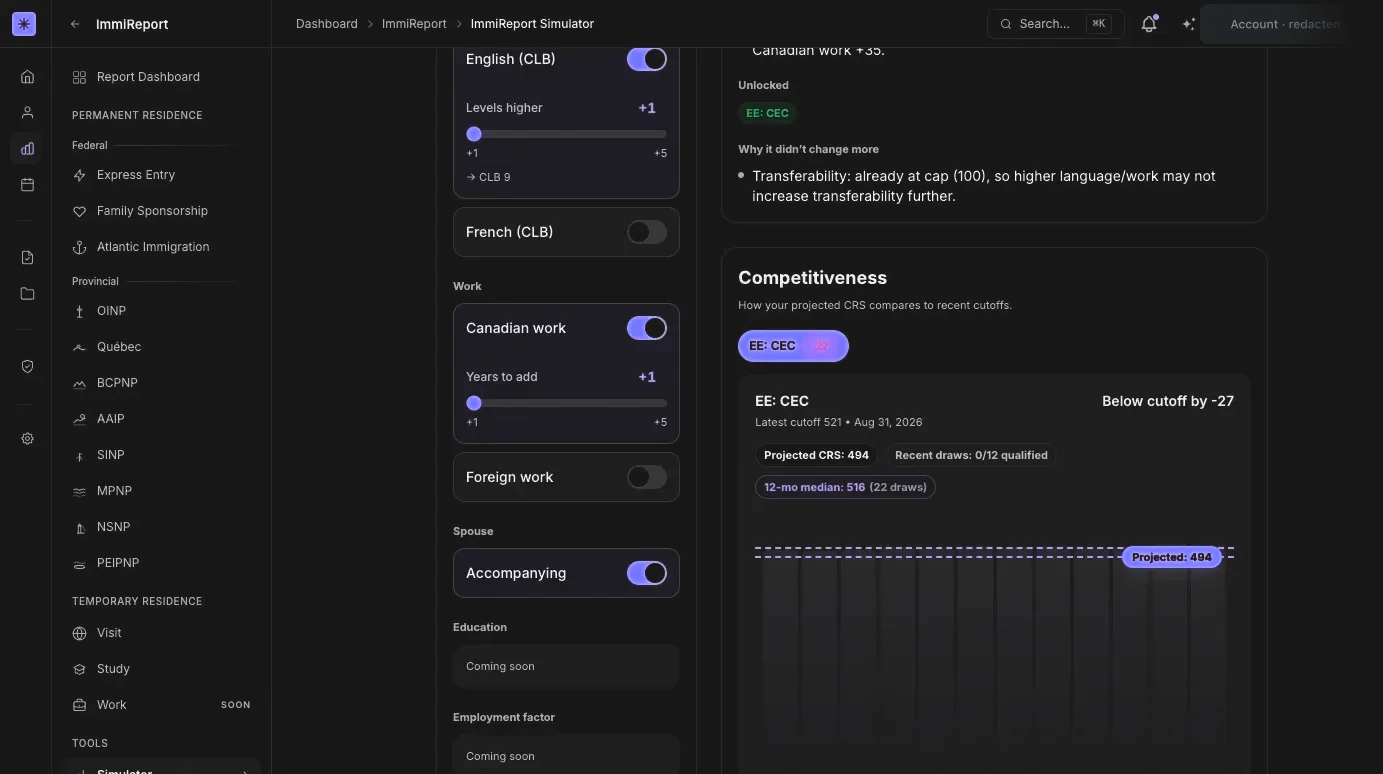Focus the Search field in top bar
Image resolution: width=1383 pixels, height=774 pixels.
point(1055,24)
